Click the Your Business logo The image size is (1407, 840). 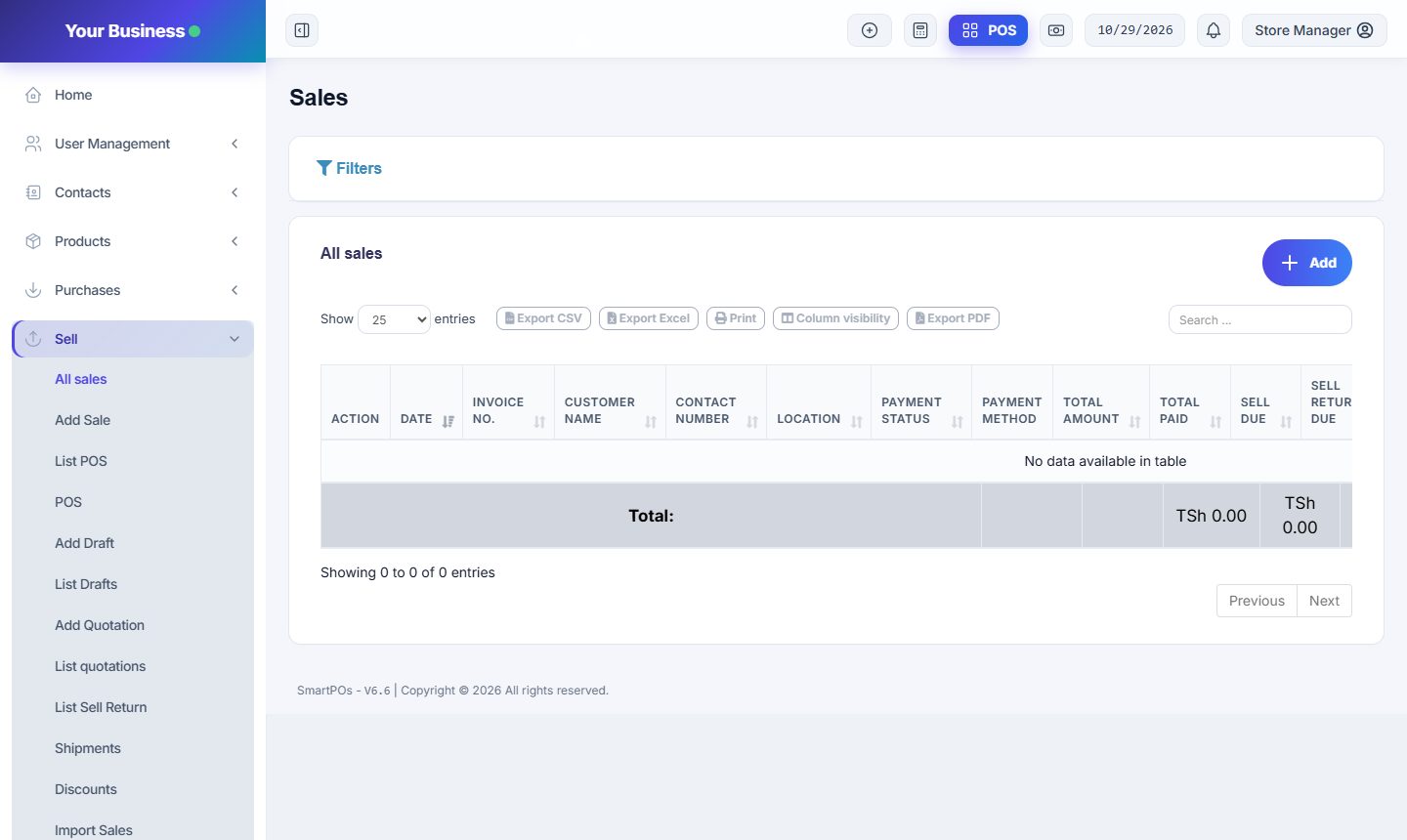point(133,31)
